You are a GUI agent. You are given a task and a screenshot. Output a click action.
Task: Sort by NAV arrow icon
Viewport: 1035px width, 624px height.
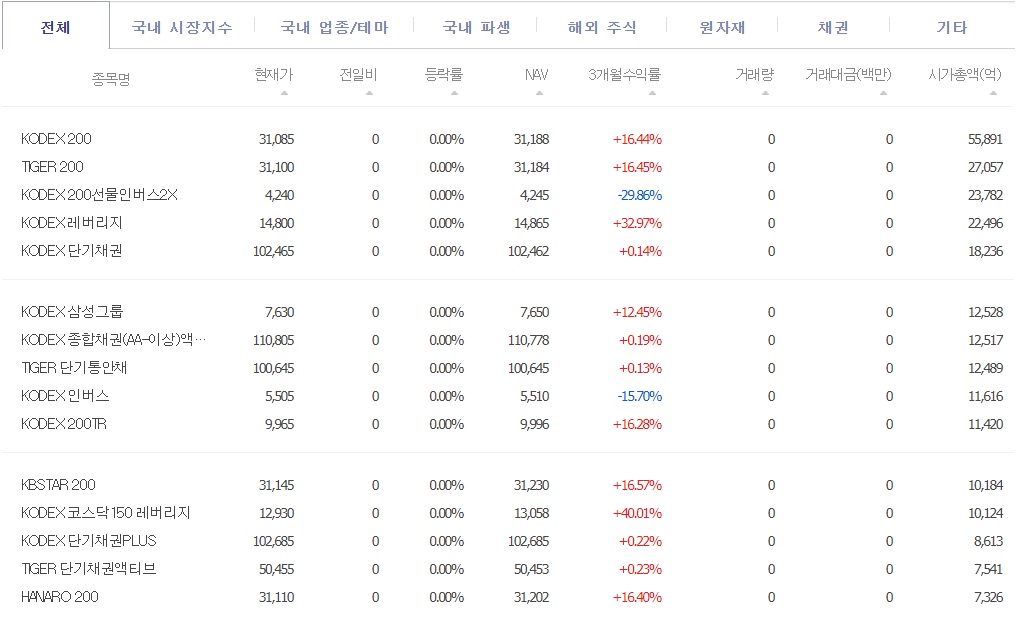click(540, 93)
